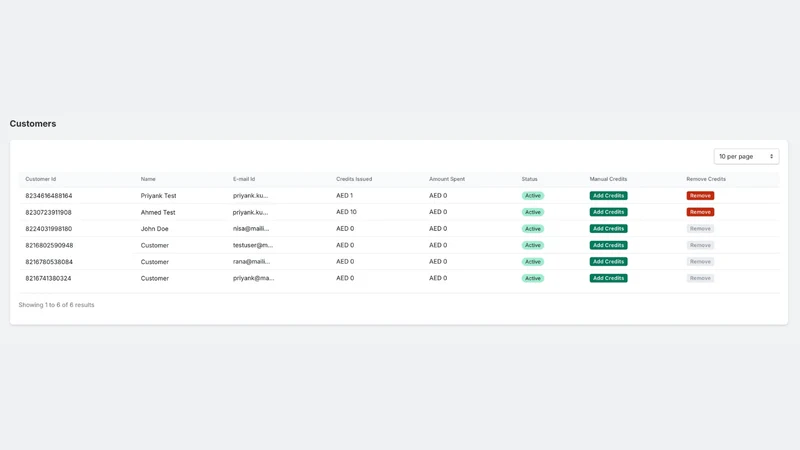
Task: Click the Status column header
Action: click(530, 179)
